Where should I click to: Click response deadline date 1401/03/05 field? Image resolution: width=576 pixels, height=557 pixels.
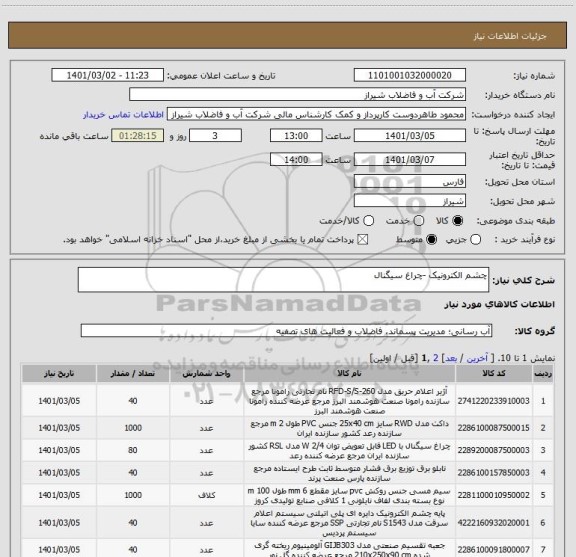(410, 136)
